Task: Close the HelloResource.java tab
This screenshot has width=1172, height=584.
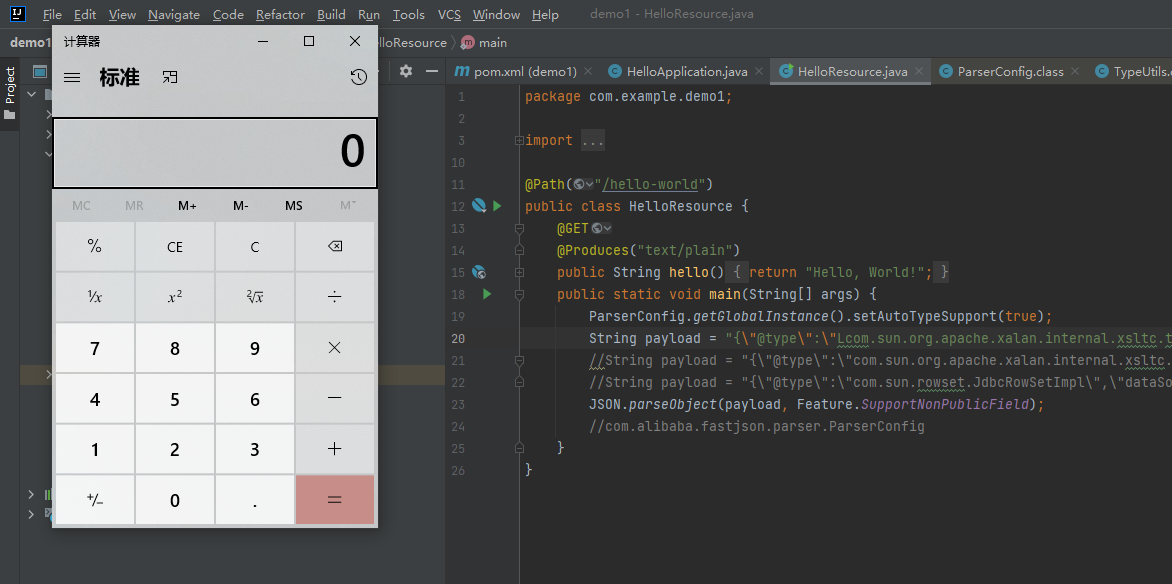Action: pyautogui.click(x=919, y=72)
